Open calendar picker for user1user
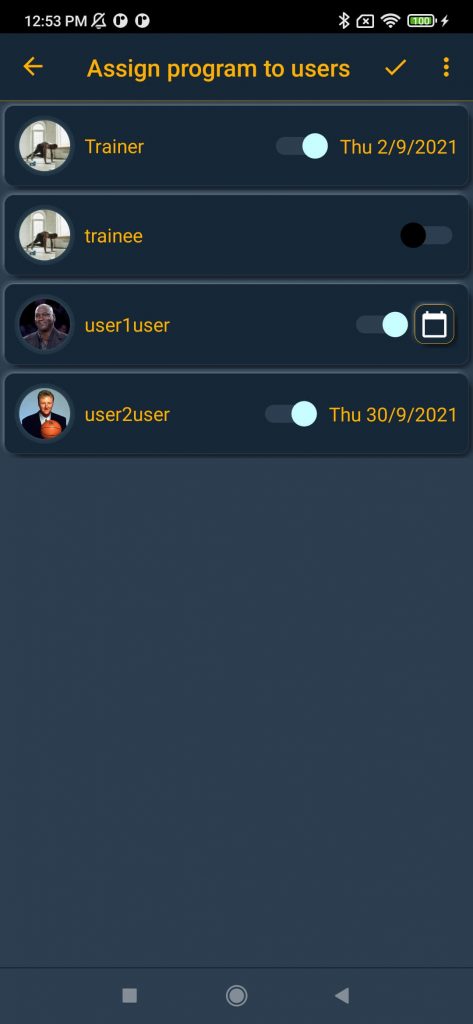The image size is (473, 1024). [434, 325]
